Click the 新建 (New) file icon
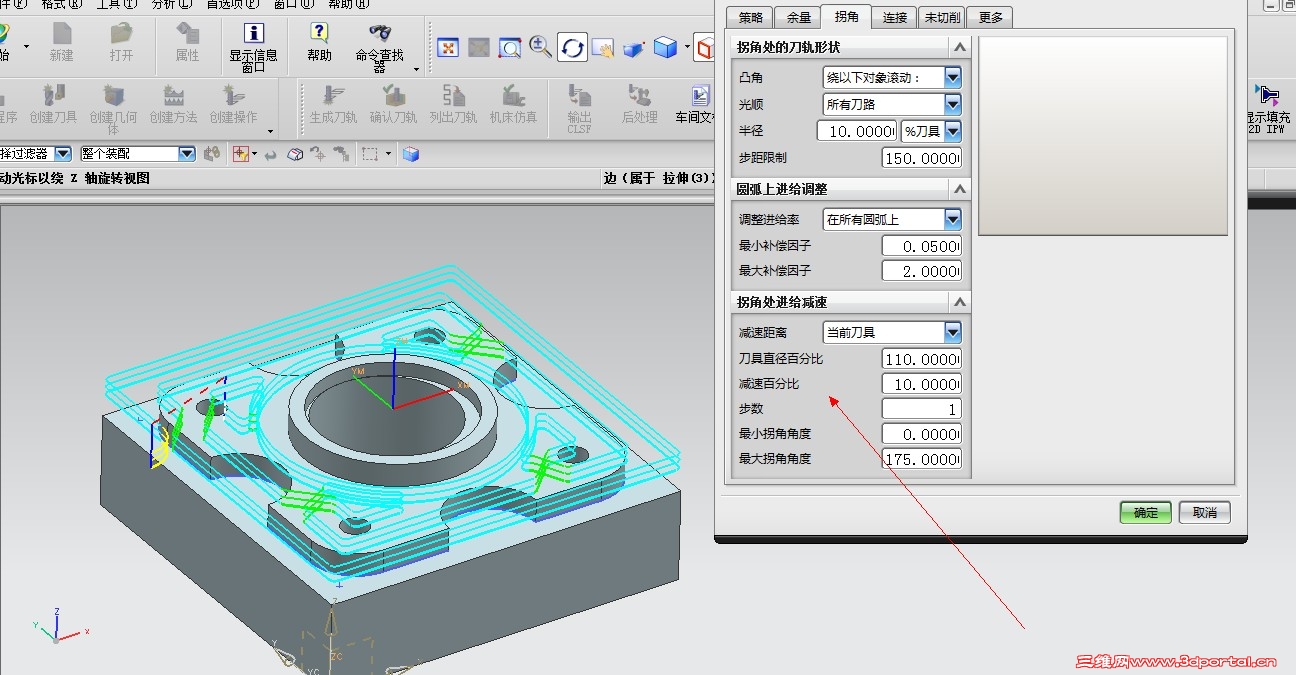The width and height of the screenshot is (1296, 675). [62, 42]
